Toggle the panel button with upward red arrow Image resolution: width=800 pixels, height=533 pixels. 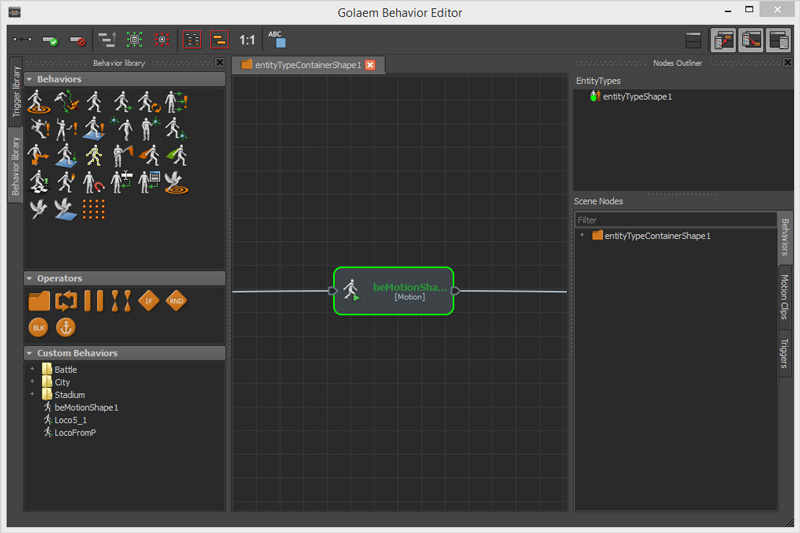tap(723, 40)
